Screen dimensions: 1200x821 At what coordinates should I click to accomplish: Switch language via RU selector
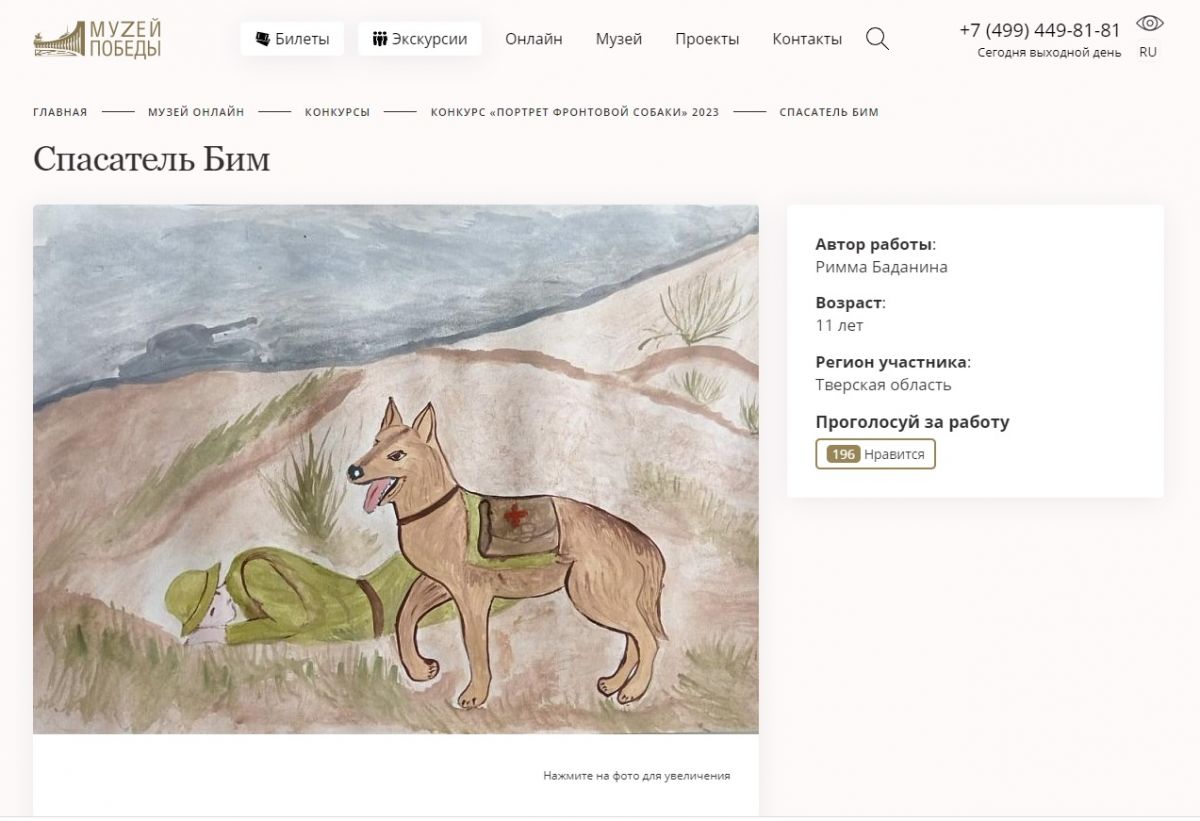[1148, 52]
